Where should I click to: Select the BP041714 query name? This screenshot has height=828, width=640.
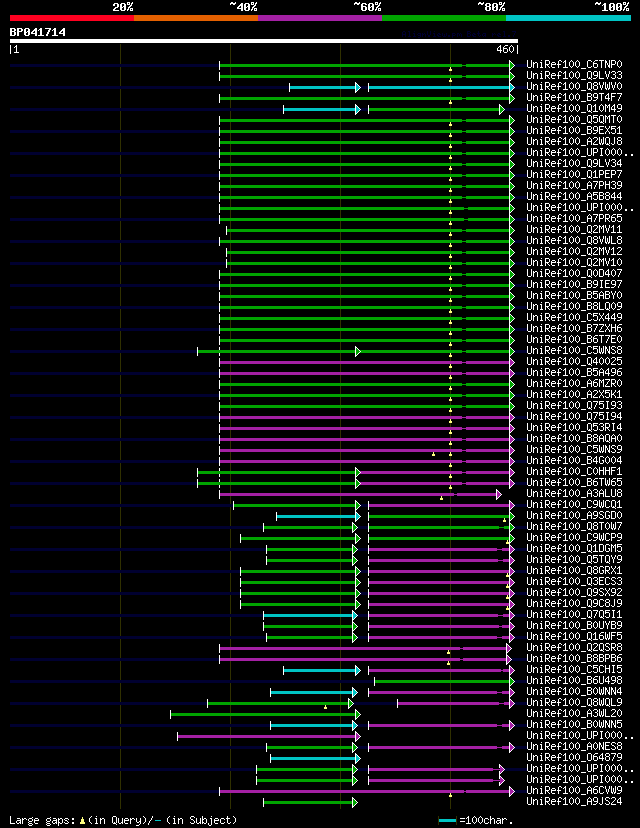point(37,32)
